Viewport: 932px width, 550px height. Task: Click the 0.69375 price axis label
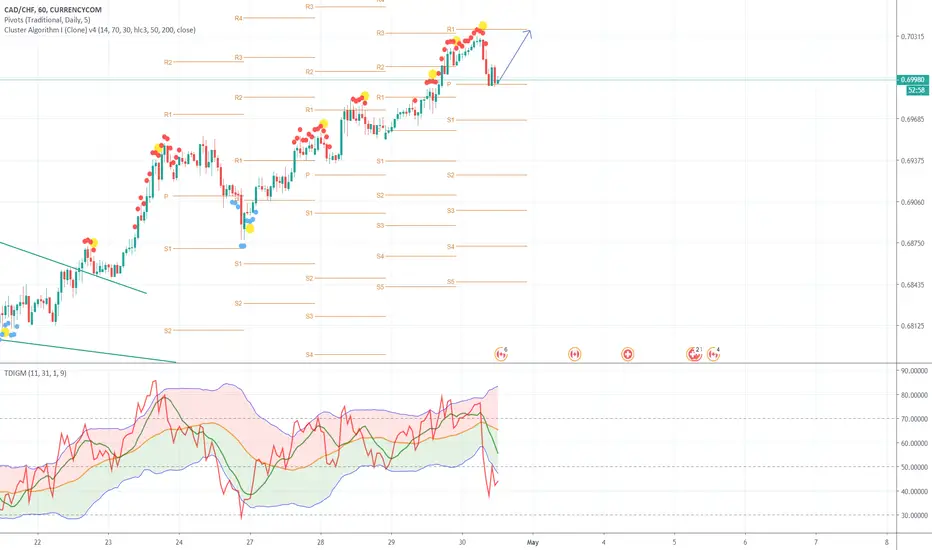click(912, 161)
